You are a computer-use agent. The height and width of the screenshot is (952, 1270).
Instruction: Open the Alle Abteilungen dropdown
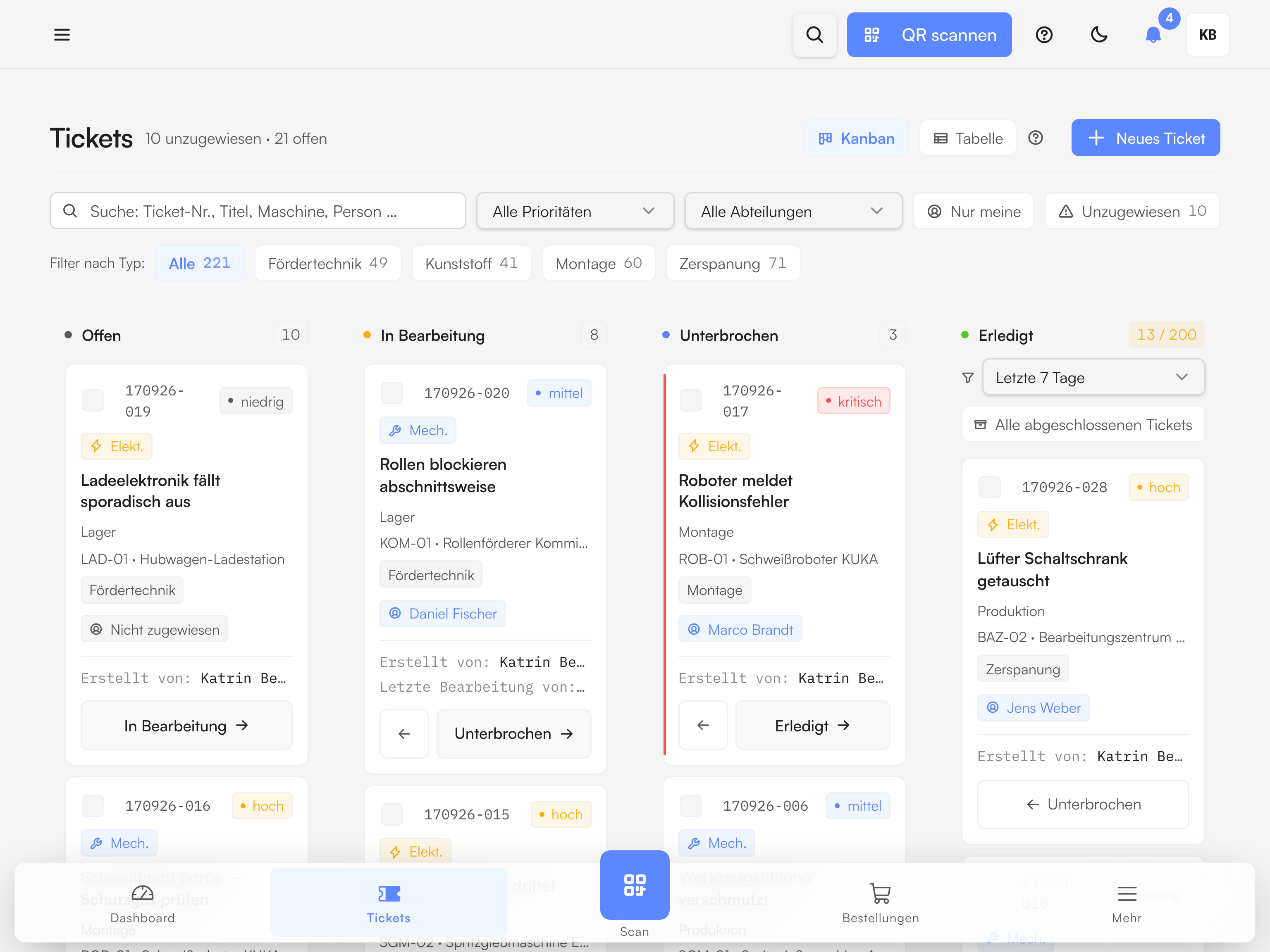coord(793,211)
